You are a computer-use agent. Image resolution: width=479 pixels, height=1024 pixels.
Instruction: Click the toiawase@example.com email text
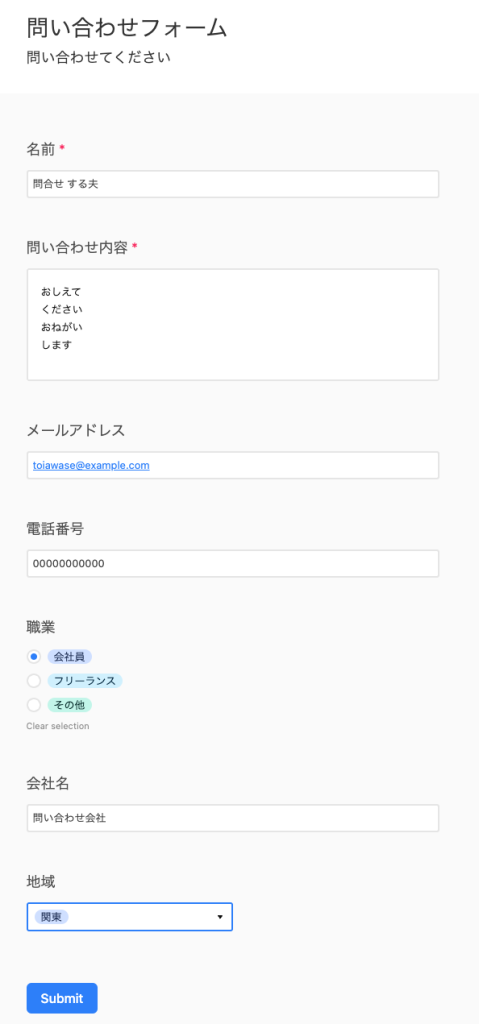[x=91, y=466]
